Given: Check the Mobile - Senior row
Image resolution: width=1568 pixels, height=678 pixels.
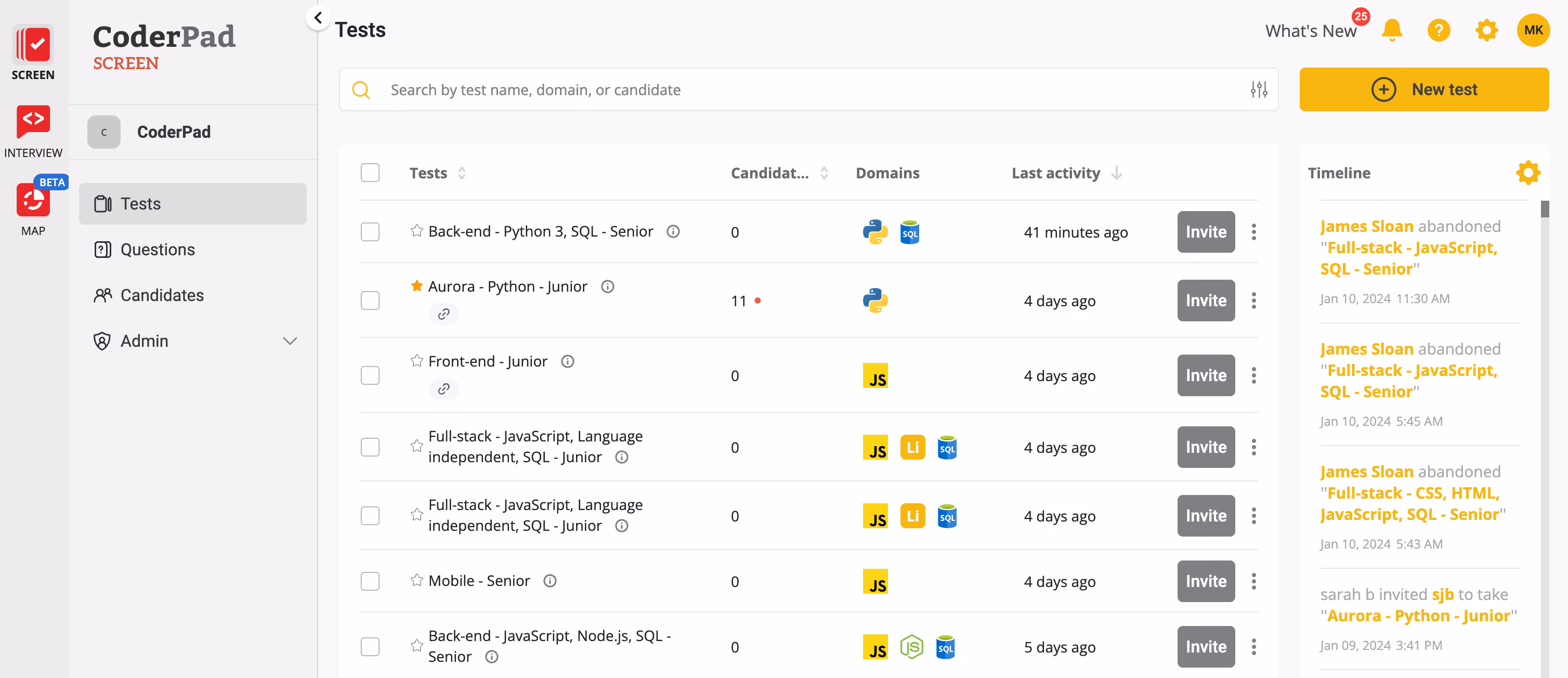Looking at the screenshot, I should pyautogui.click(x=370, y=581).
